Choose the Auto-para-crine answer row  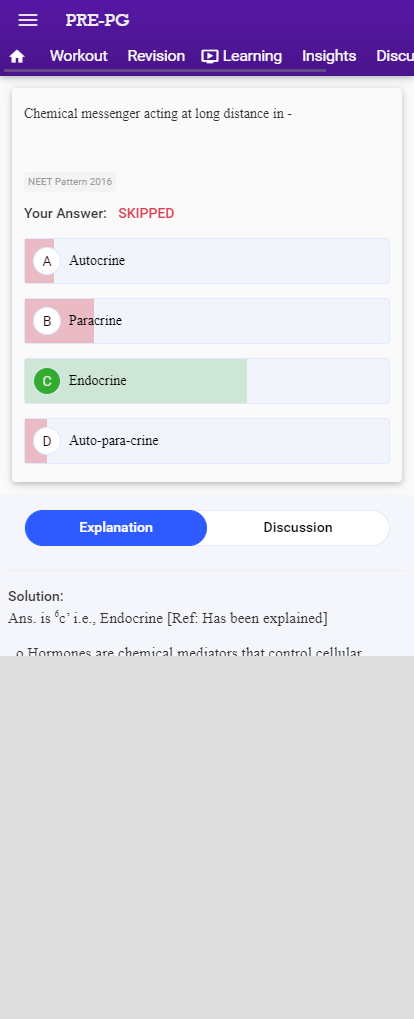207,441
